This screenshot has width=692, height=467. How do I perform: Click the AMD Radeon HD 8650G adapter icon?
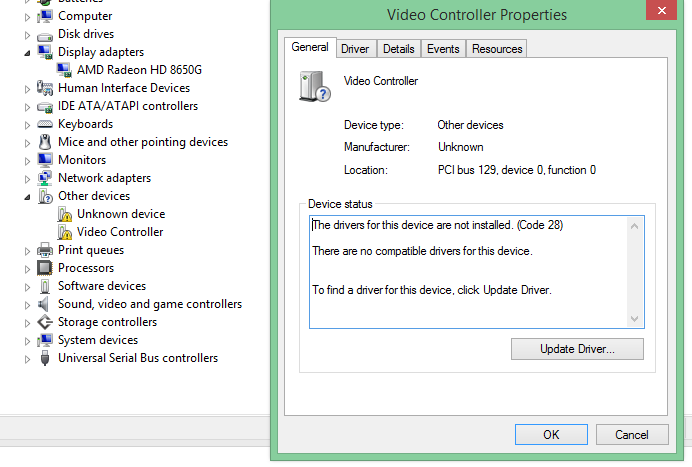[64, 70]
